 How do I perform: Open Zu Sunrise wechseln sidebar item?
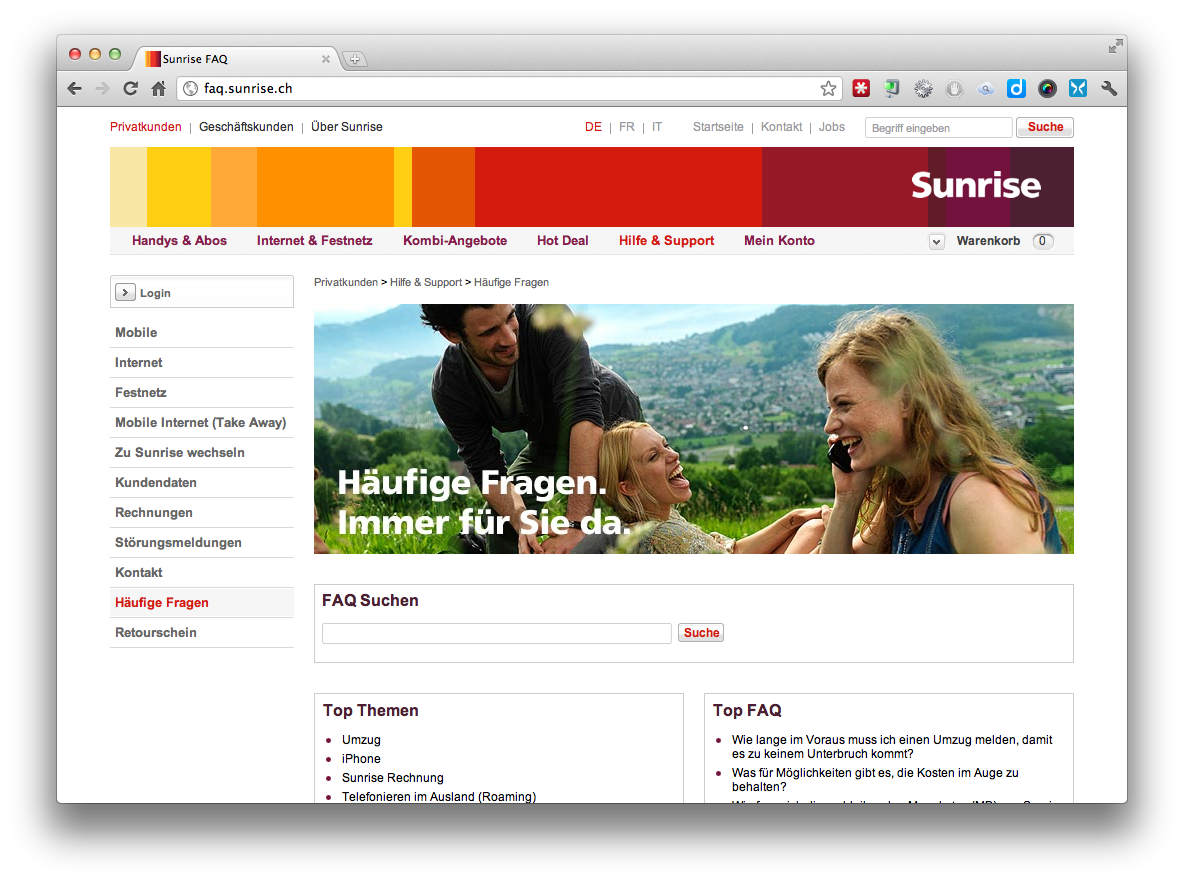[x=202, y=452]
